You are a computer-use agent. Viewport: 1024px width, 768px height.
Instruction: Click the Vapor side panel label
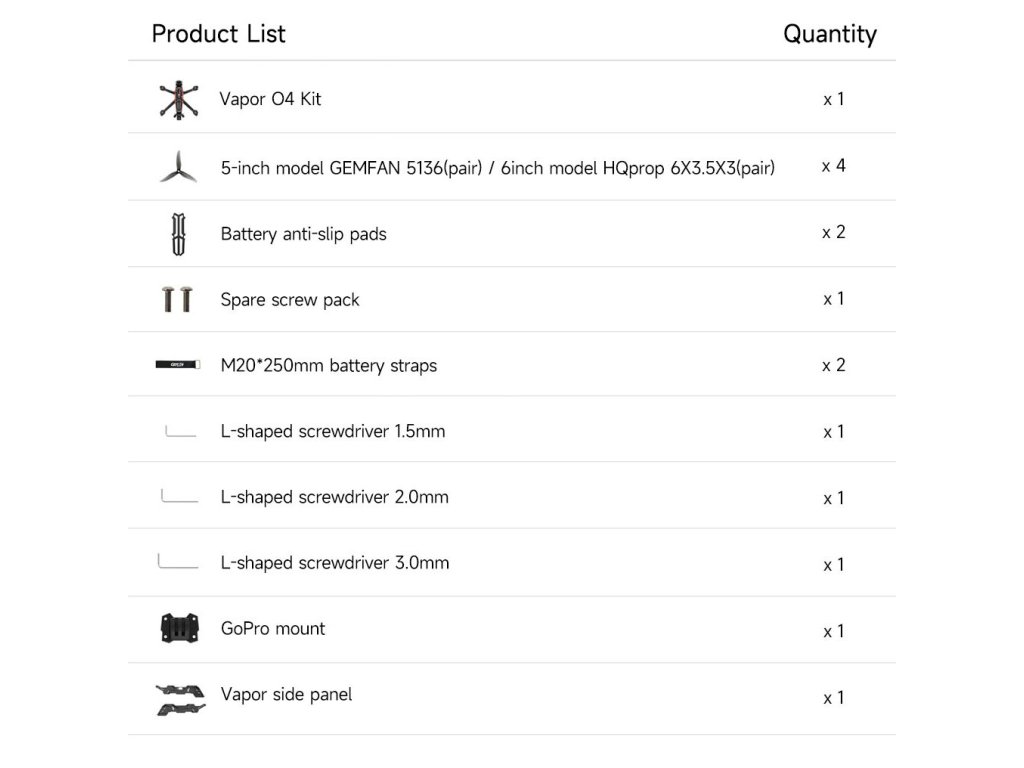point(286,694)
